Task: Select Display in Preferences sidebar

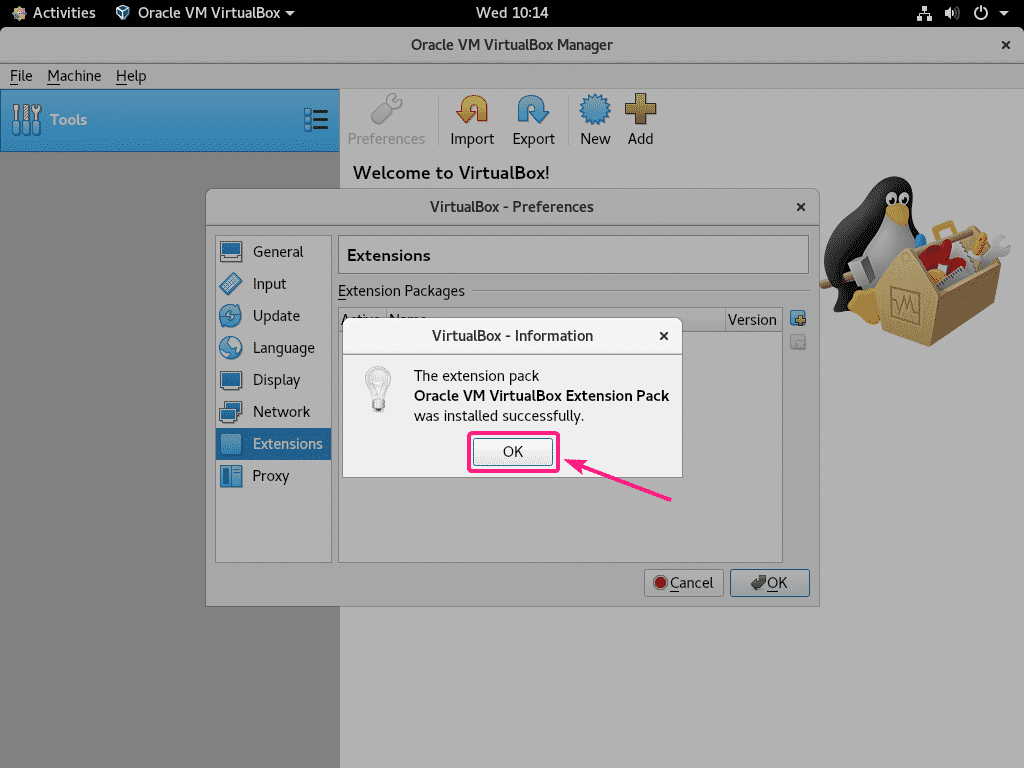Action: (274, 379)
